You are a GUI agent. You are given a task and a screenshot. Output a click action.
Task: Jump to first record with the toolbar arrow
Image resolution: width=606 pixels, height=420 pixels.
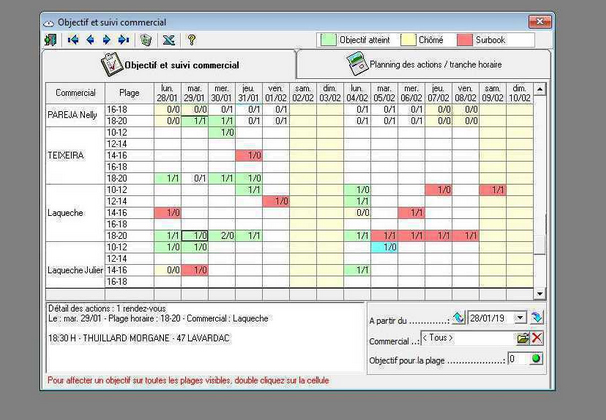click(74, 40)
